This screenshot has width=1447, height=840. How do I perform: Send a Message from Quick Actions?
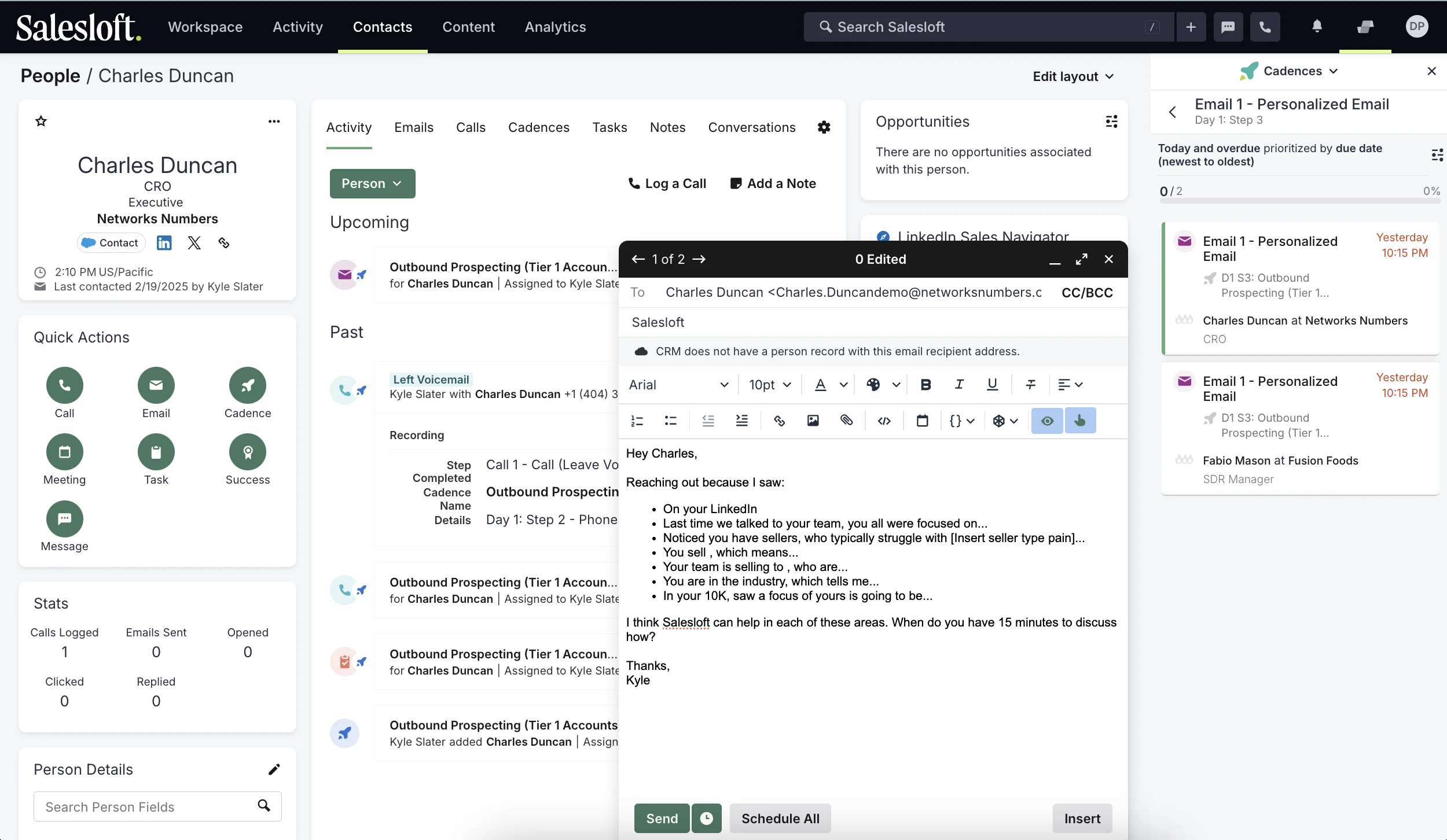65,518
